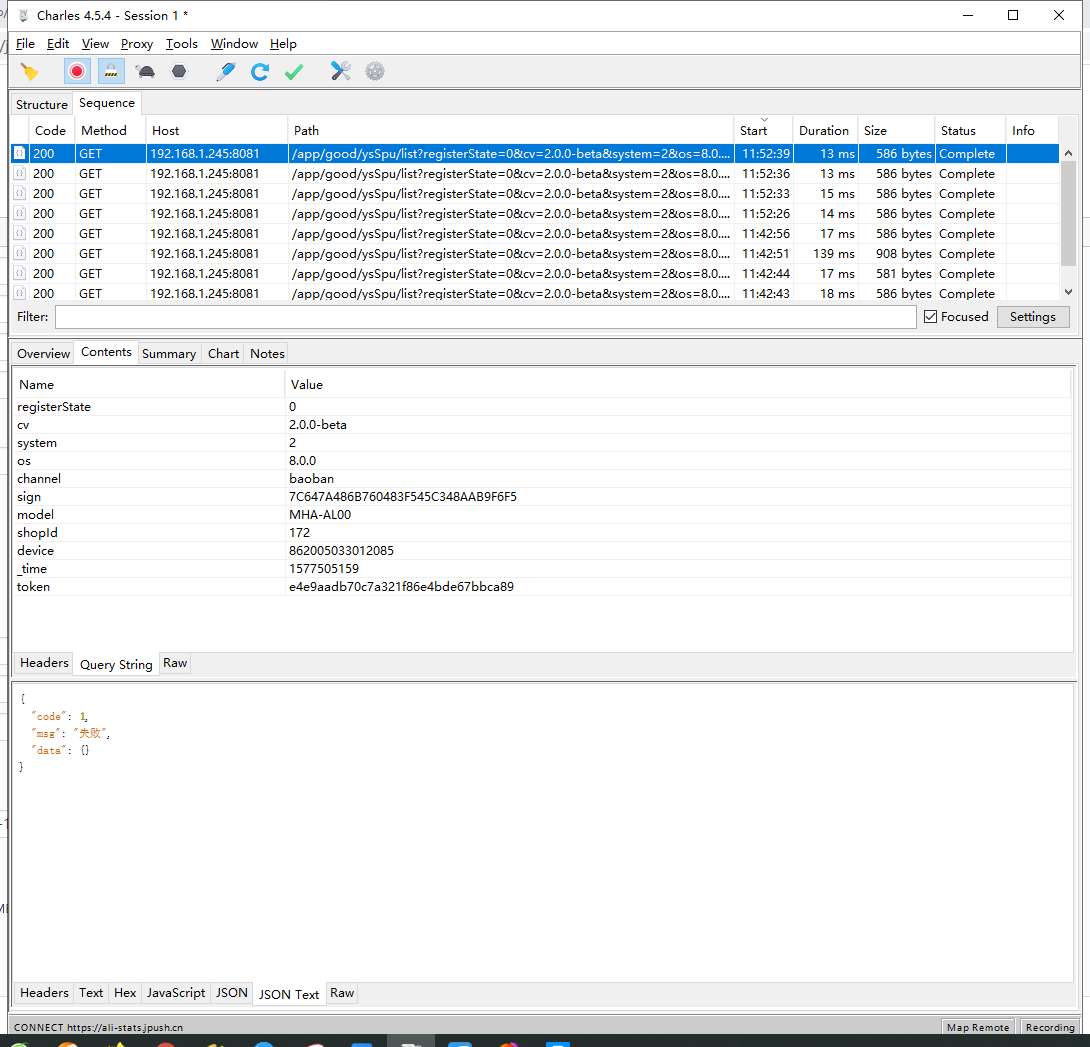
Task: Show response Raw tab at bottom
Action: (342, 993)
